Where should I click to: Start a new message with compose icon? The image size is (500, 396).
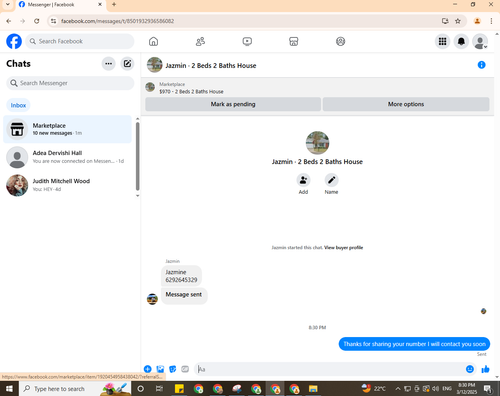(127, 64)
